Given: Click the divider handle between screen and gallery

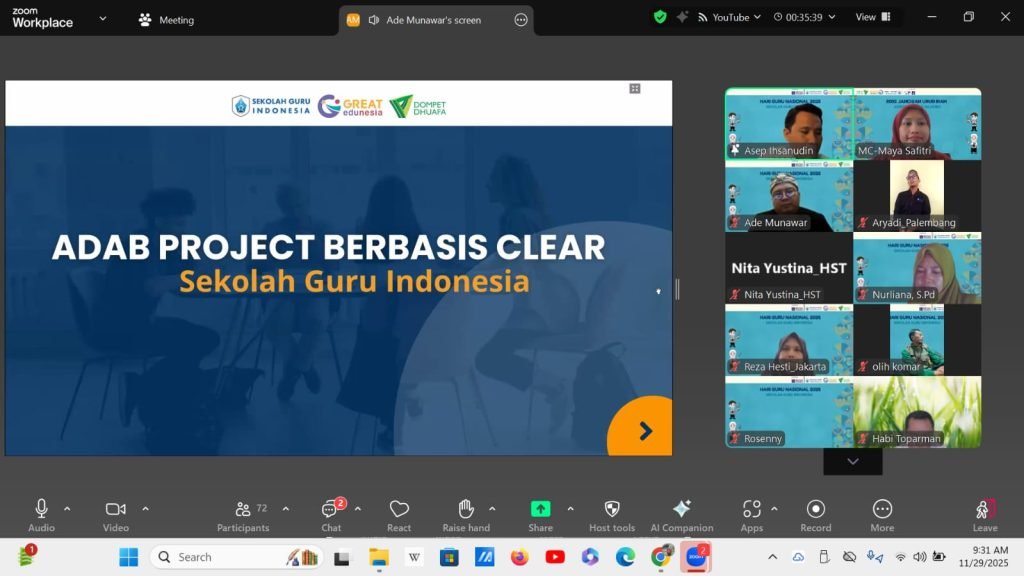Looking at the screenshot, I should point(677,289).
